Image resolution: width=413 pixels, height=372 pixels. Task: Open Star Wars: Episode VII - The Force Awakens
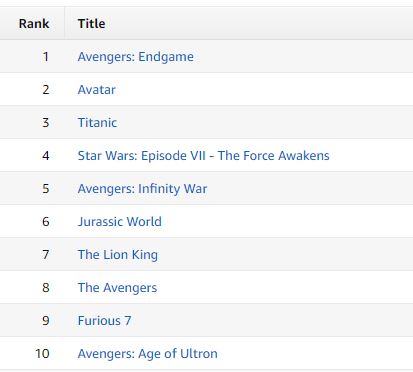[x=203, y=156]
